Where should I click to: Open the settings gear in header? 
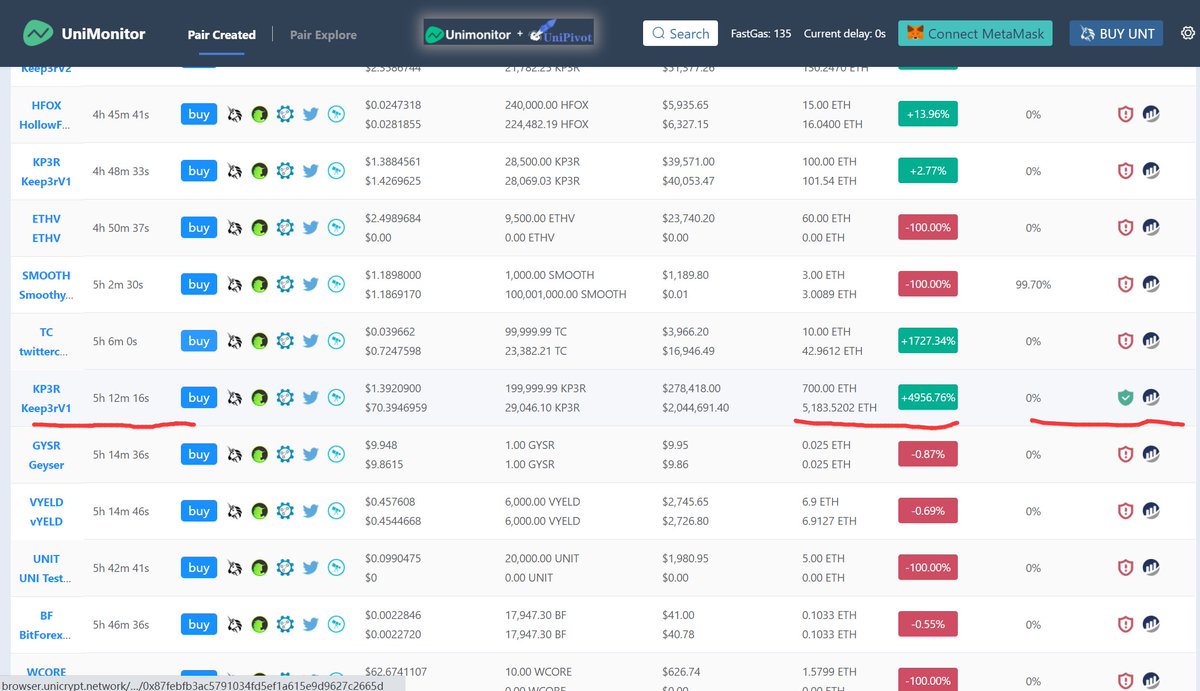pyautogui.click(x=1187, y=33)
